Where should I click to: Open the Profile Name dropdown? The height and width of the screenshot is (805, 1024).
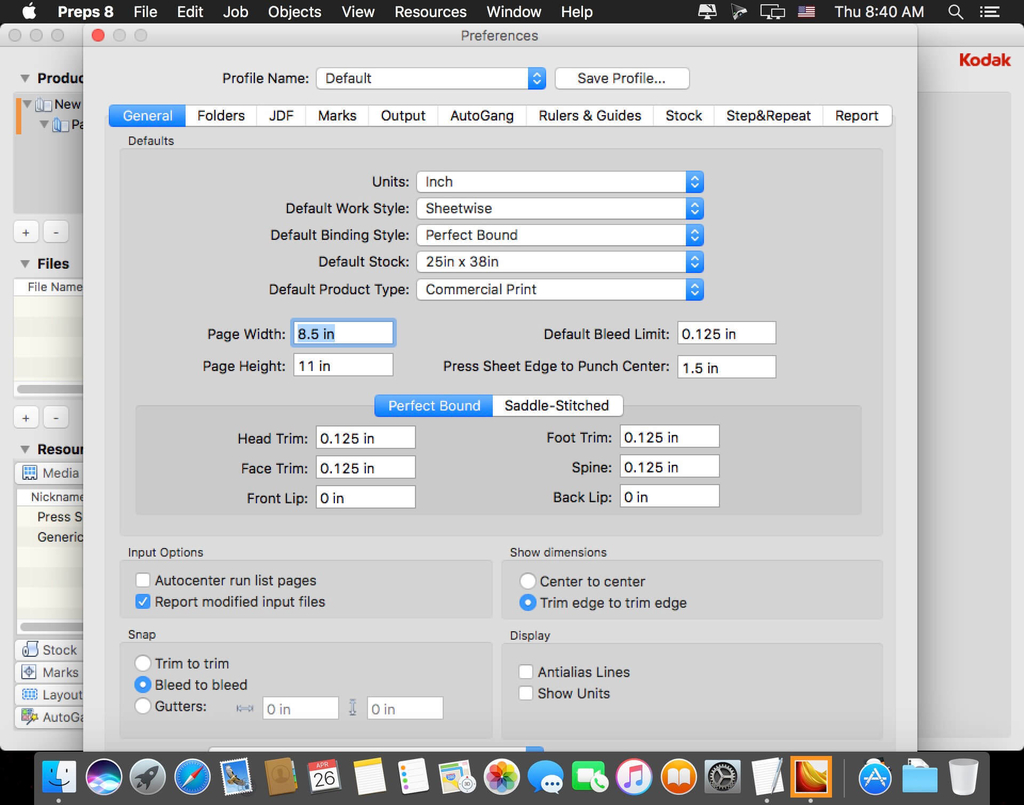(431, 78)
